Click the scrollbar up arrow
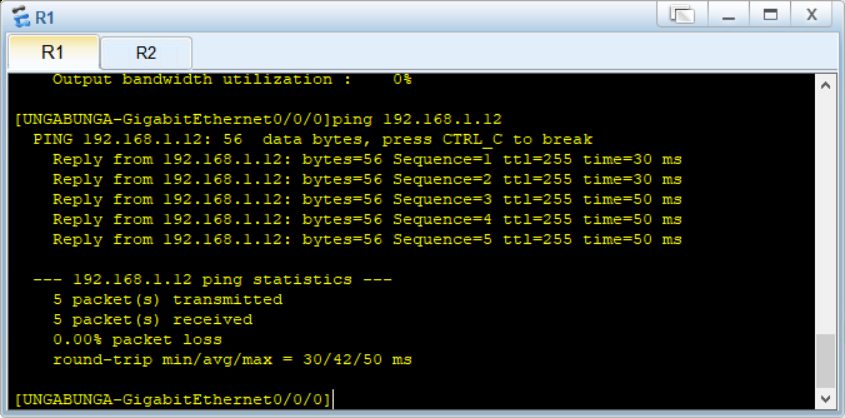 point(825,86)
